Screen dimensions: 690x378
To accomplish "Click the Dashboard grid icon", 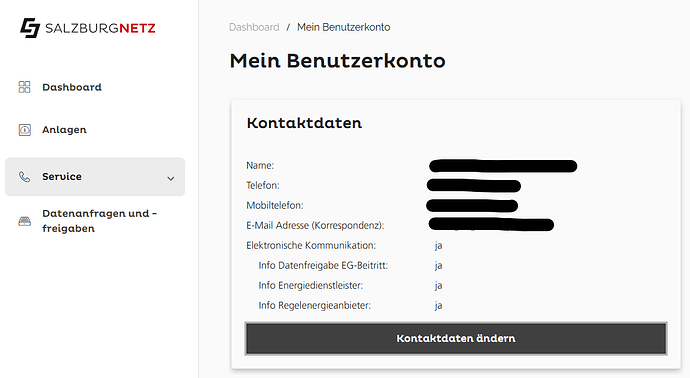I will click(x=25, y=87).
